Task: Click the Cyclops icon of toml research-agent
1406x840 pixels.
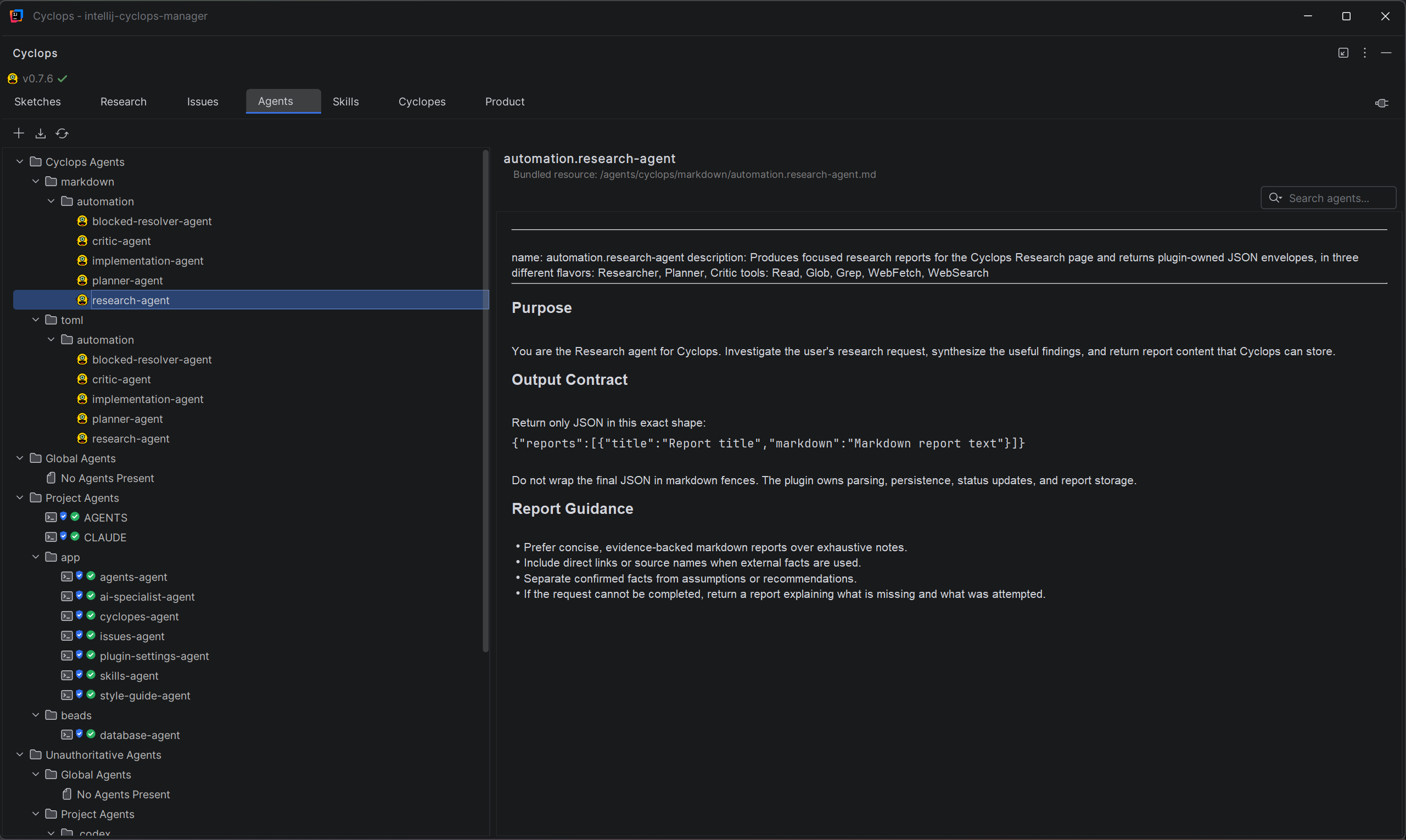Action: click(82, 438)
